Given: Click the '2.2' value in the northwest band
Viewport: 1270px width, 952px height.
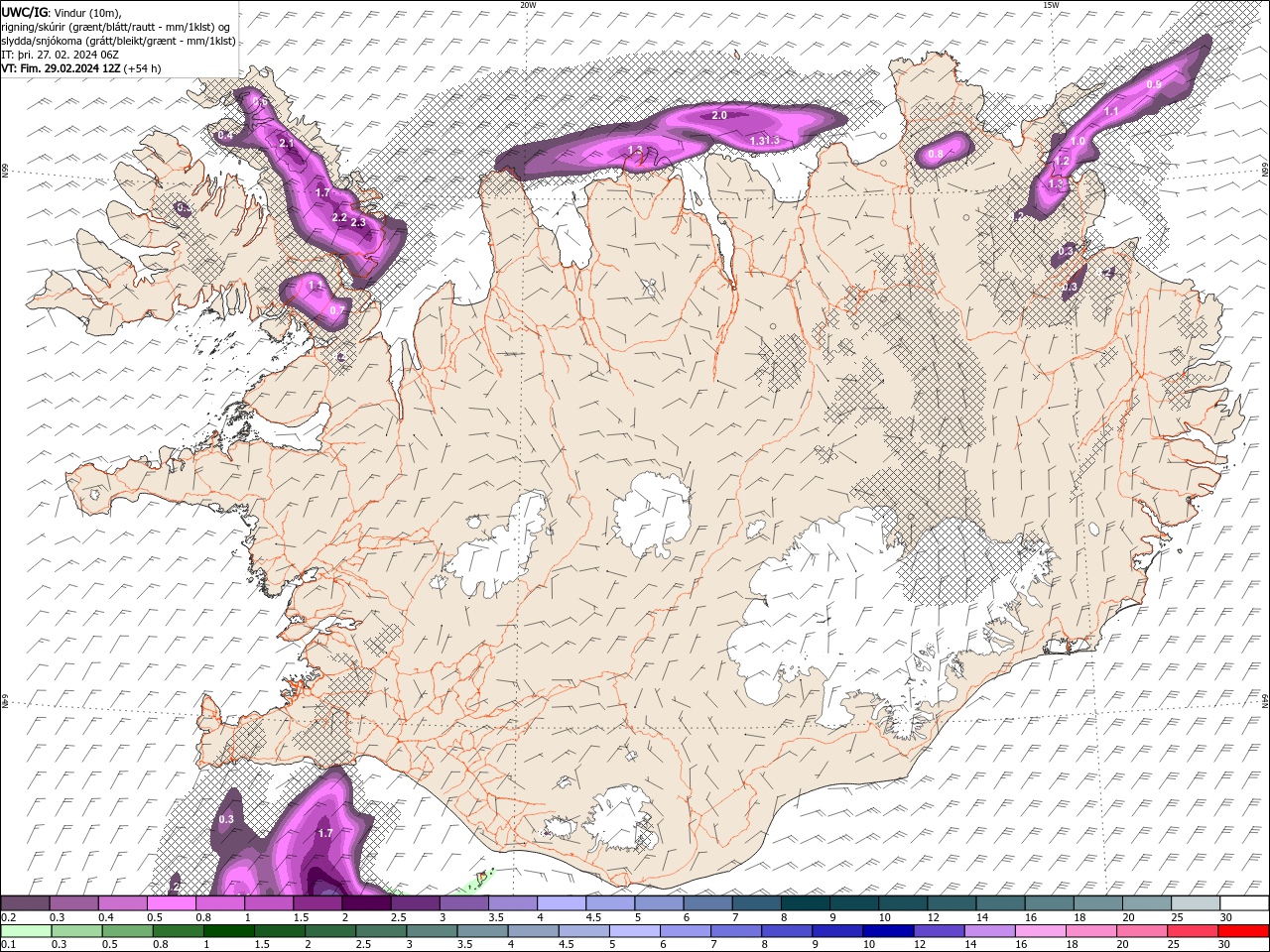Looking at the screenshot, I should [339, 217].
